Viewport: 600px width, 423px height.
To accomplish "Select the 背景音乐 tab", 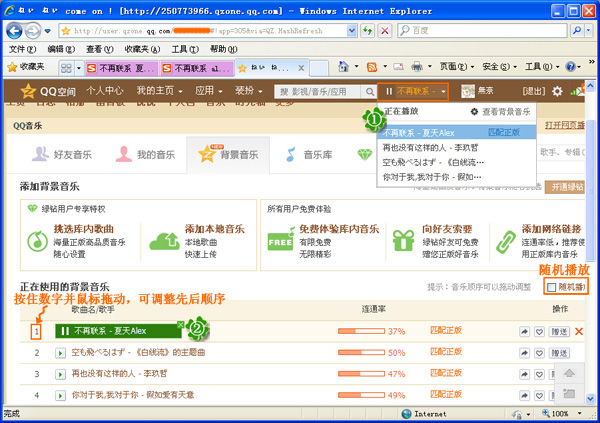I will pyautogui.click(x=228, y=154).
